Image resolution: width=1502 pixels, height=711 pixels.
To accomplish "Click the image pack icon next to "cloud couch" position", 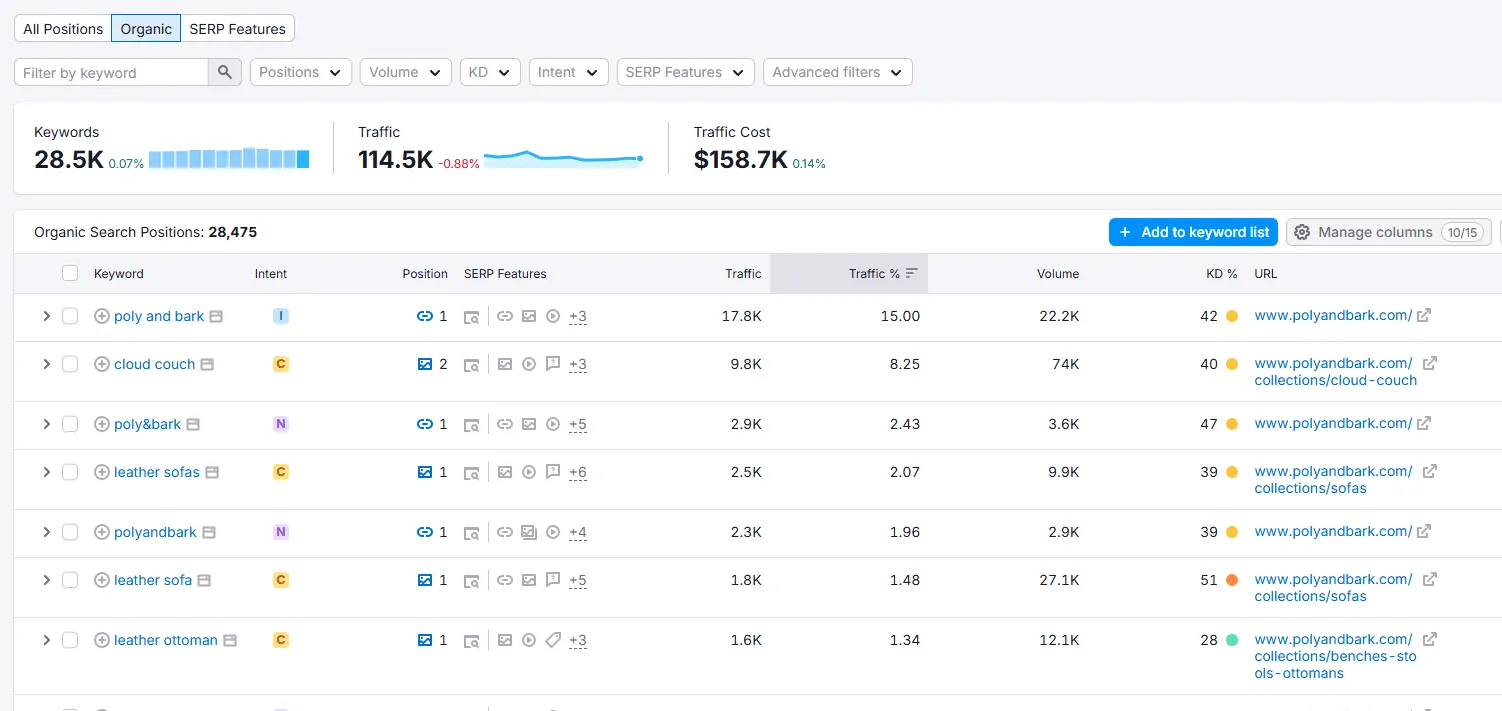I will (425, 364).
